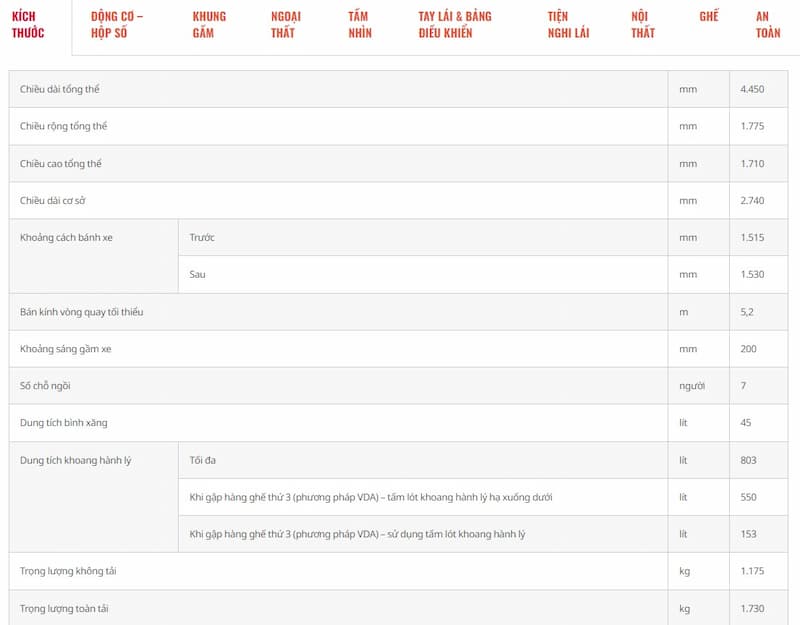
Task: Go to the NGOẠI THẤT tab
Action: [286, 24]
